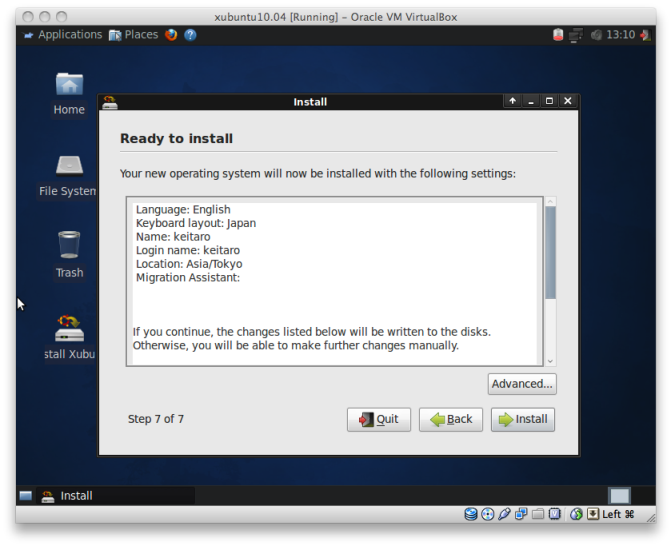Select 'Location: Asia/Tokyo' line

pyautogui.click(x=189, y=264)
